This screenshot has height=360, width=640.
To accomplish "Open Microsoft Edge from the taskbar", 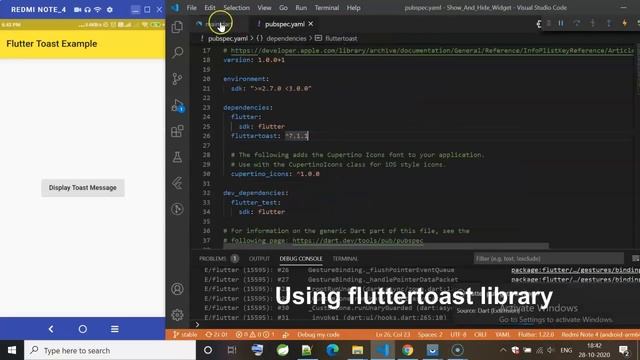I will point(332,350).
